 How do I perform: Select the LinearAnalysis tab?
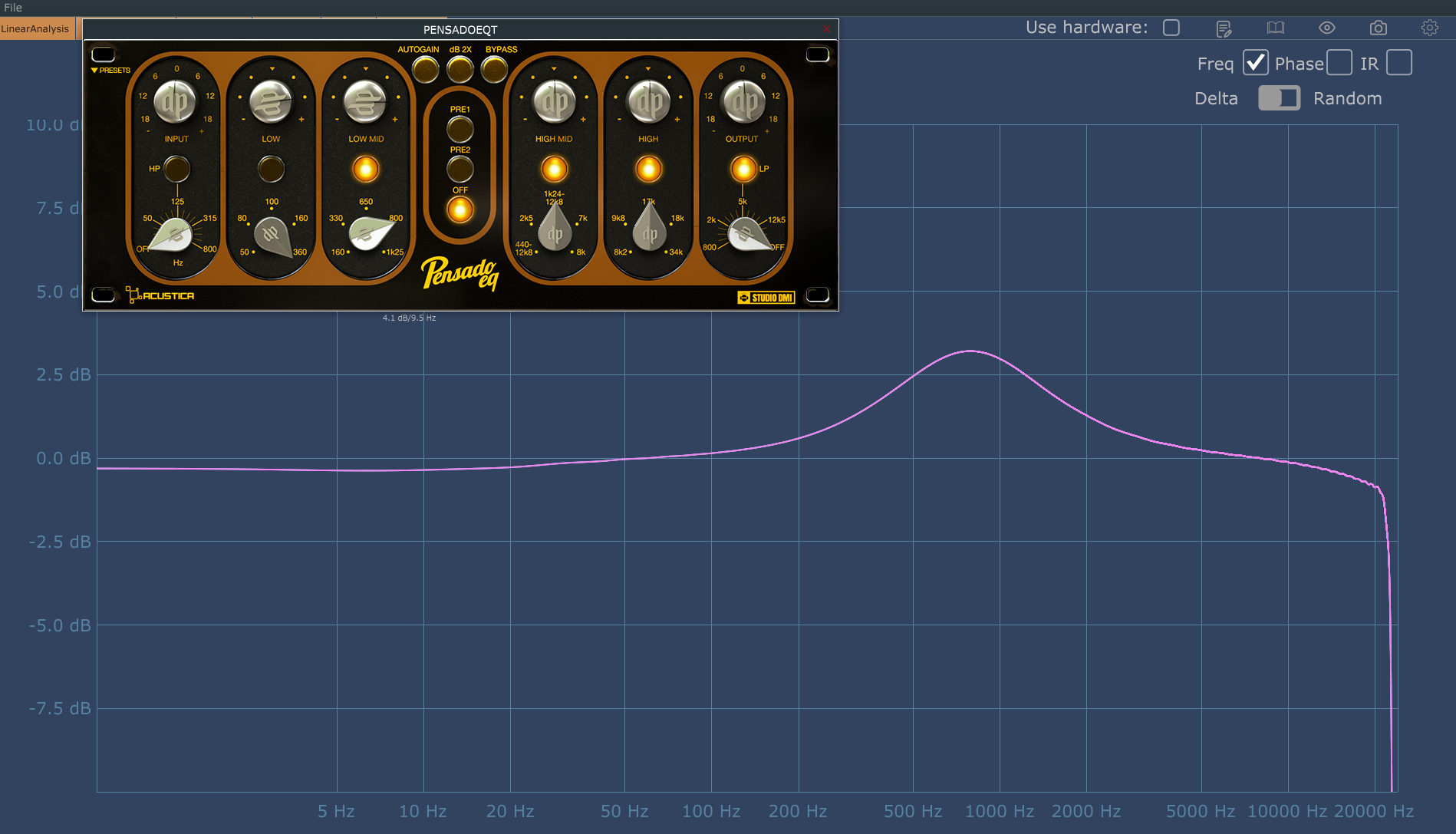[36, 29]
